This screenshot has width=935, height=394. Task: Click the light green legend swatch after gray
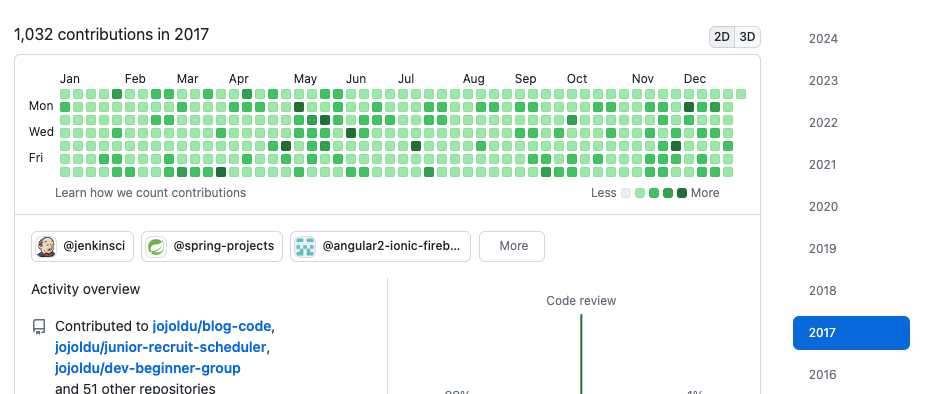640,193
